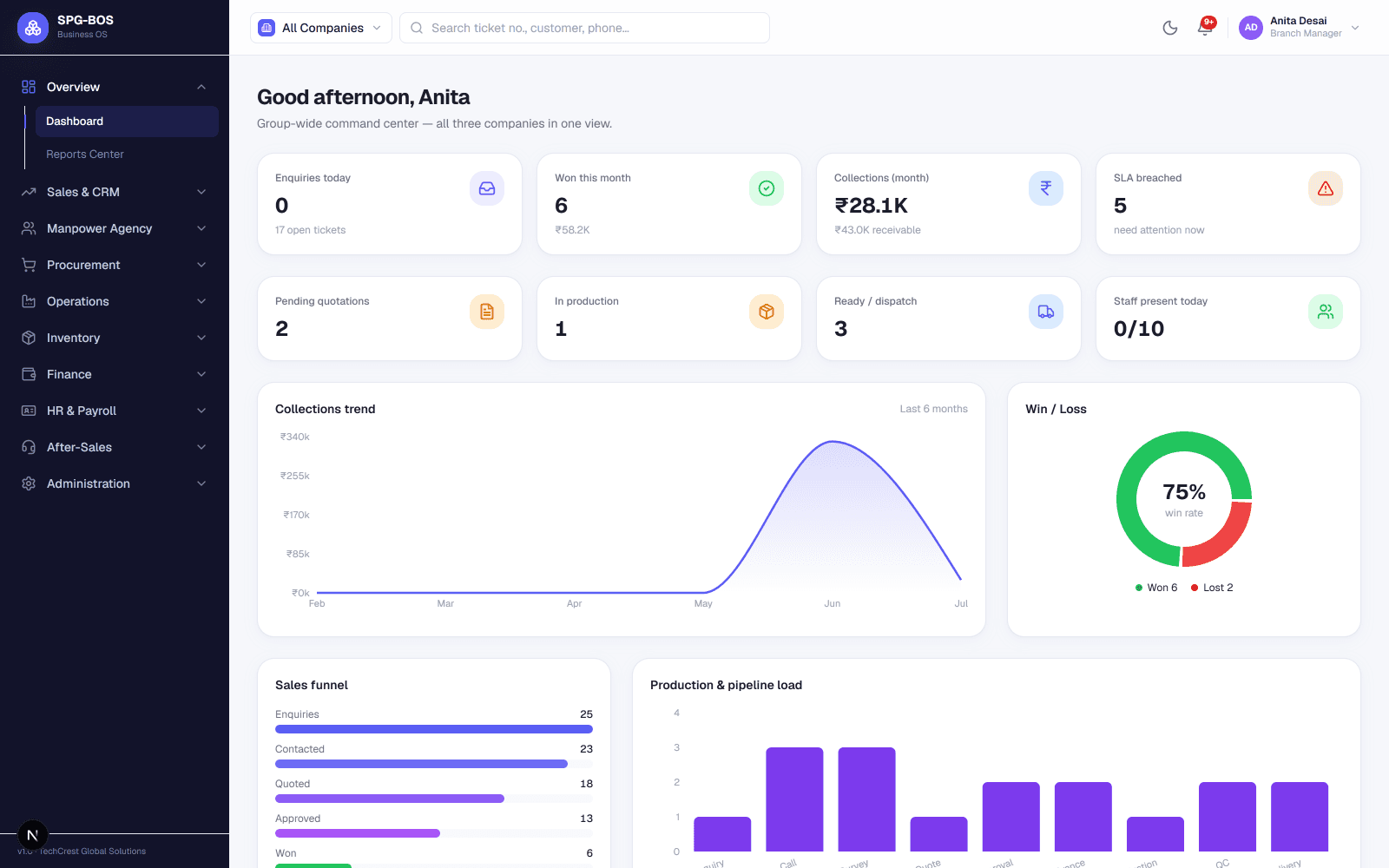Toggle dark mode moon icon

click(1170, 28)
